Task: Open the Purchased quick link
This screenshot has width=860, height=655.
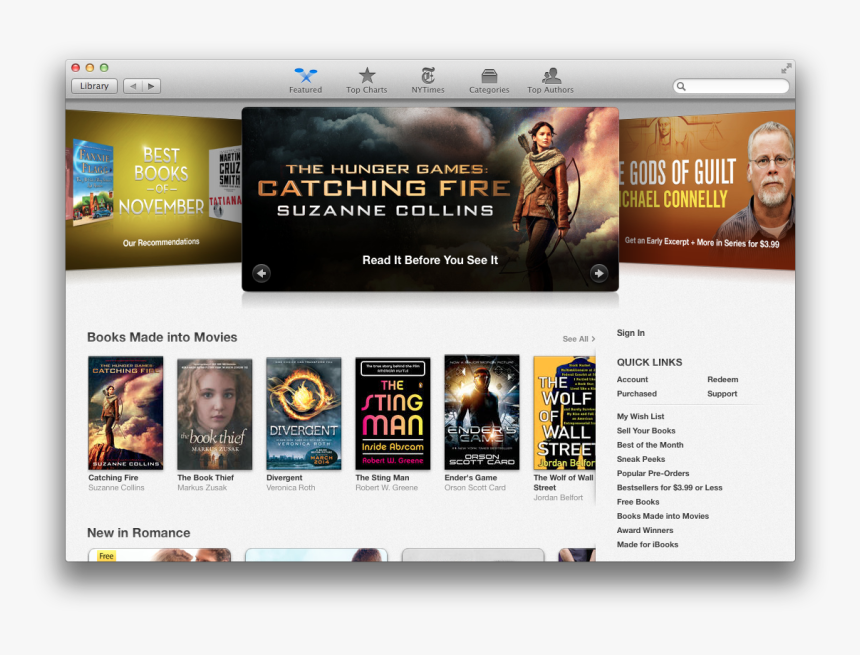Action: (637, 394)
